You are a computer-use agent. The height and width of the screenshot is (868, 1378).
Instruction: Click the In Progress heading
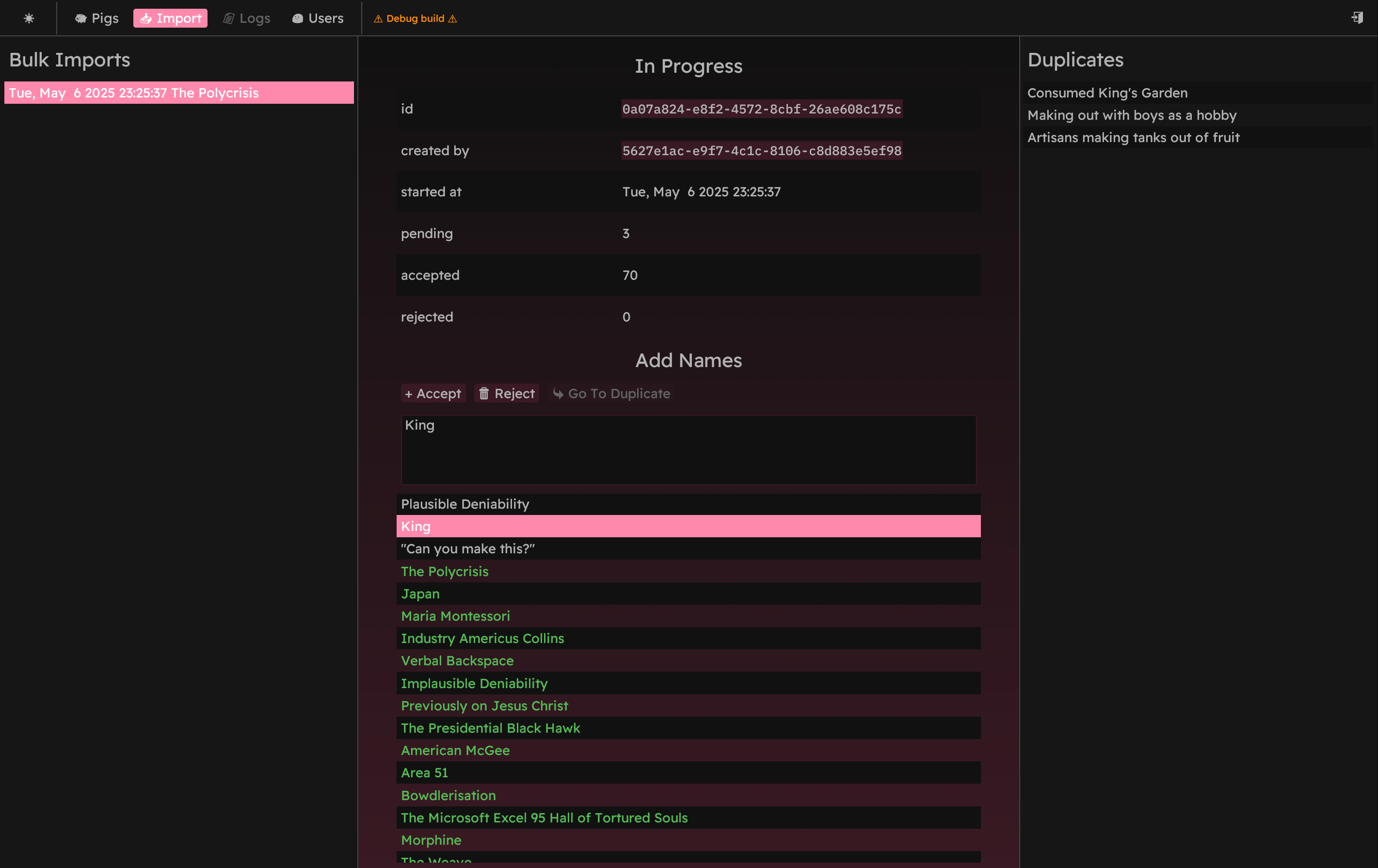click(689, 66)
